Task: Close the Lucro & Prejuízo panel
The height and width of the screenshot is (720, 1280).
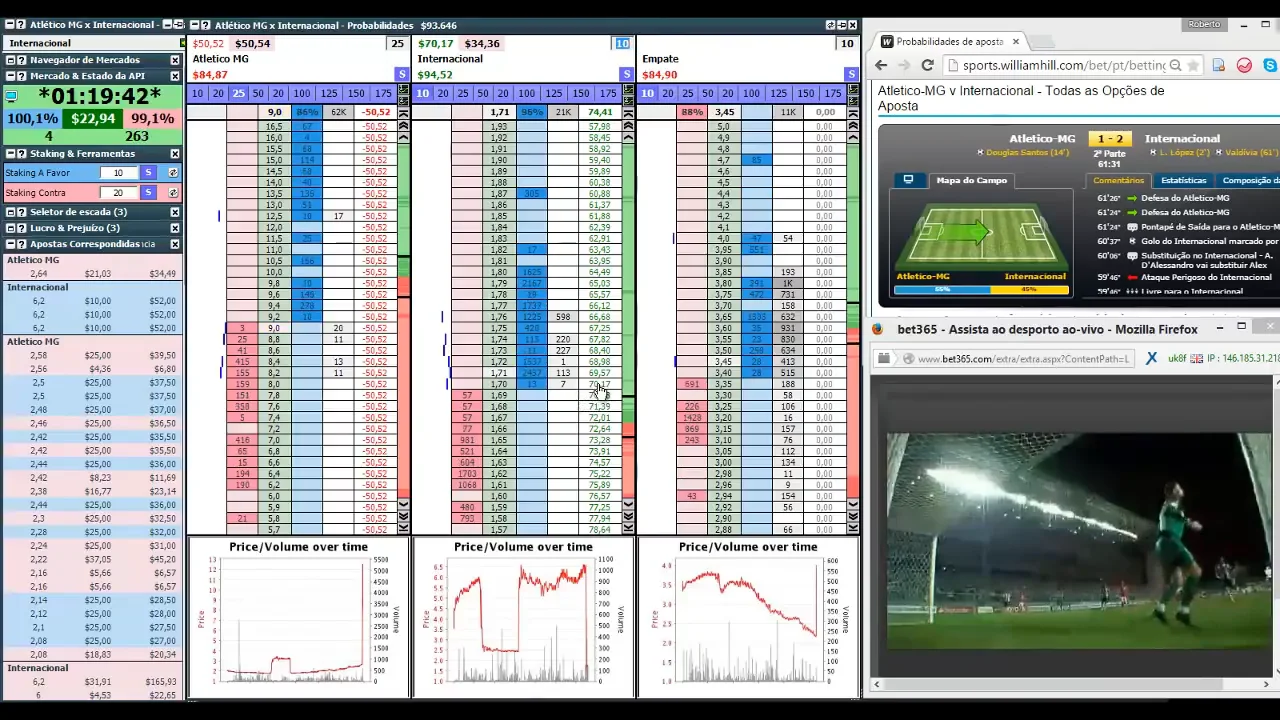Action: [x=175, y=228]
